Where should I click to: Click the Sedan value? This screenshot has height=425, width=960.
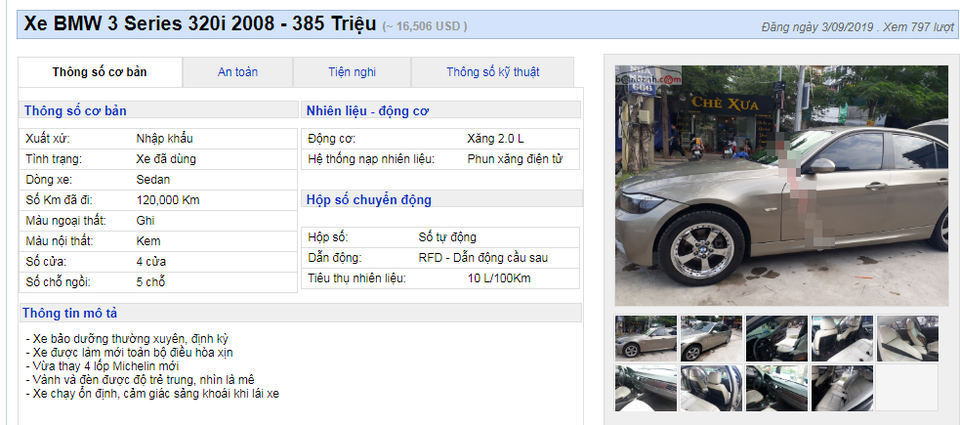(153, 179)
